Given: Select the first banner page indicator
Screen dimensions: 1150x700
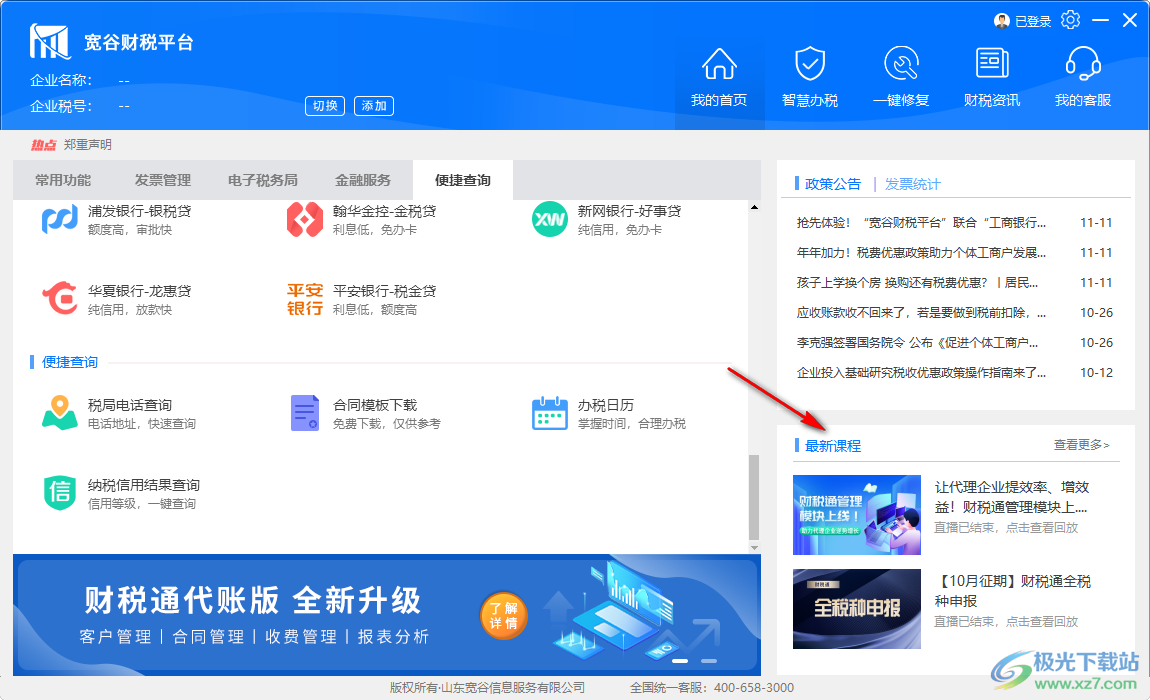Looking at the screenshot, I should pos(680,661).
